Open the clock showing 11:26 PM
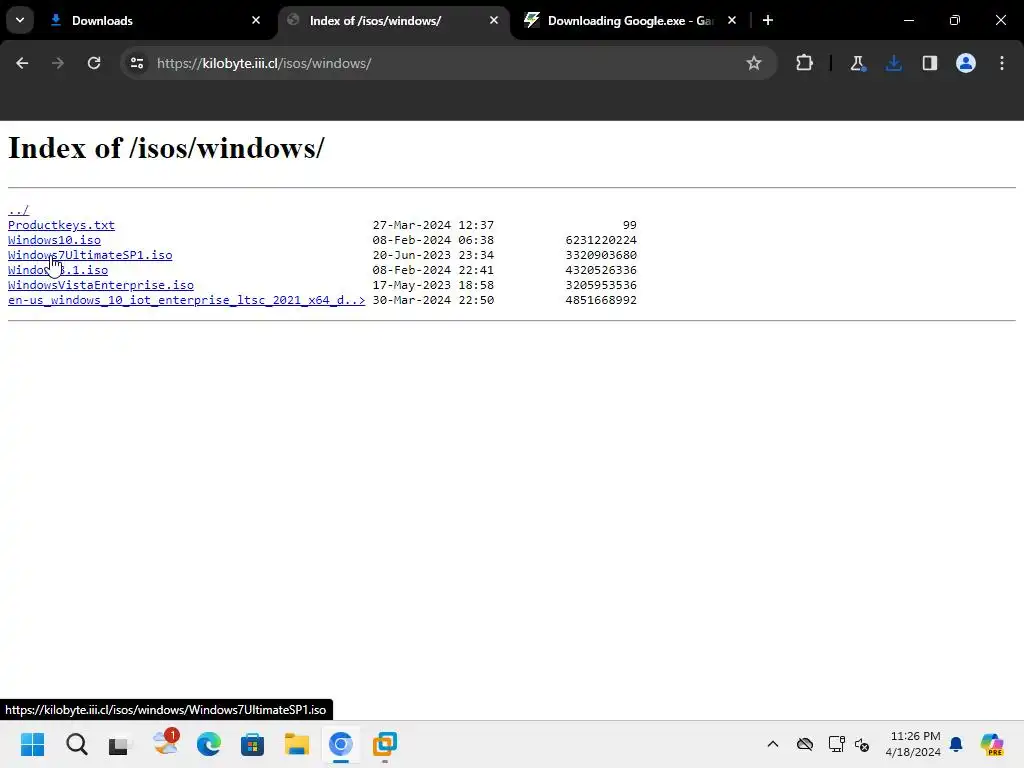The height and width of the screenshot is (768, 1024). [x=913, y=744]
